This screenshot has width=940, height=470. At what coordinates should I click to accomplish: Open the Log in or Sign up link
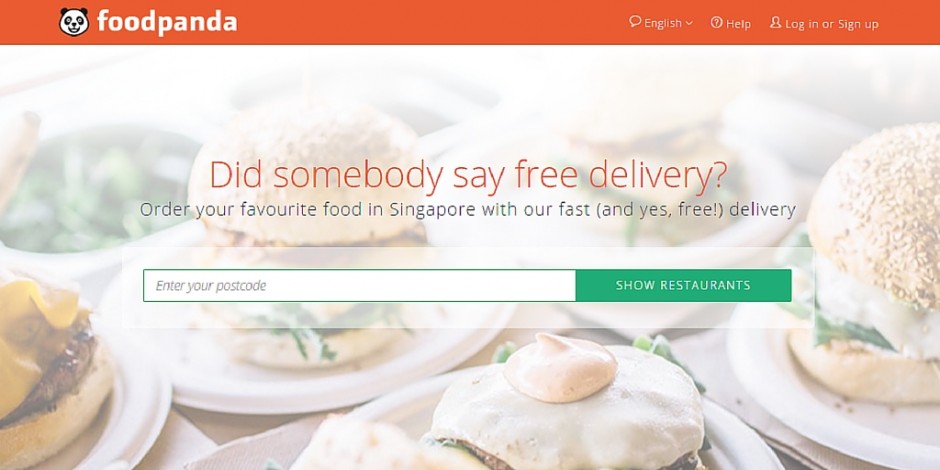[824, 23]
